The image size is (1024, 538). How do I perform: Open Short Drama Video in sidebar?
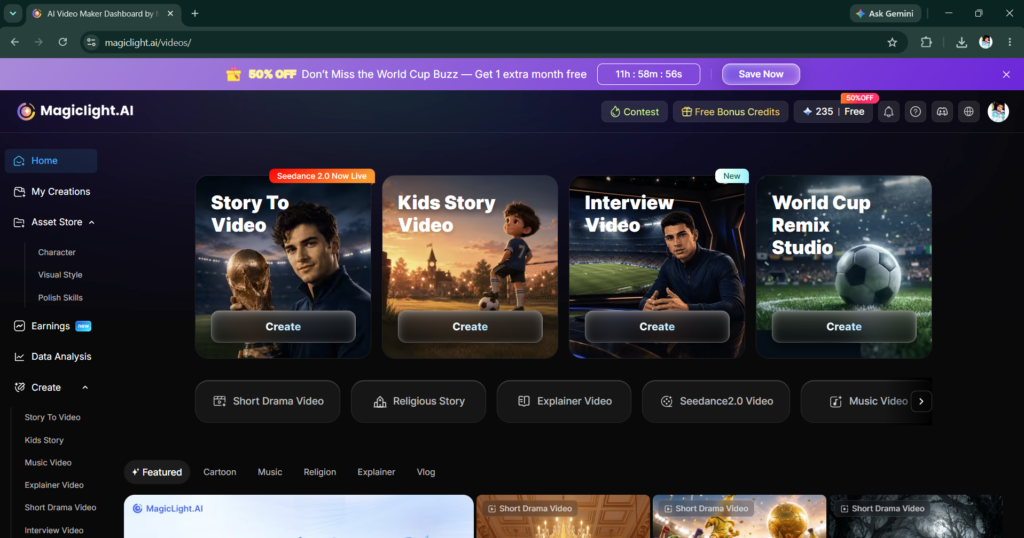point(60,507)
